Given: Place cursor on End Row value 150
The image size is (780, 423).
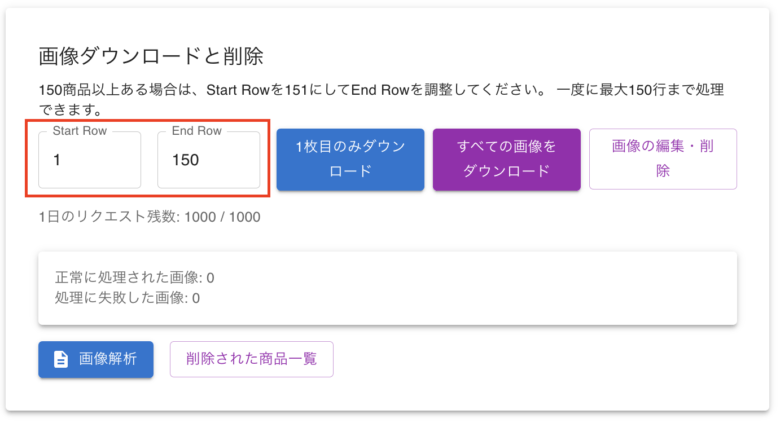Looking at the screenshot, I should tap(186, 159).
